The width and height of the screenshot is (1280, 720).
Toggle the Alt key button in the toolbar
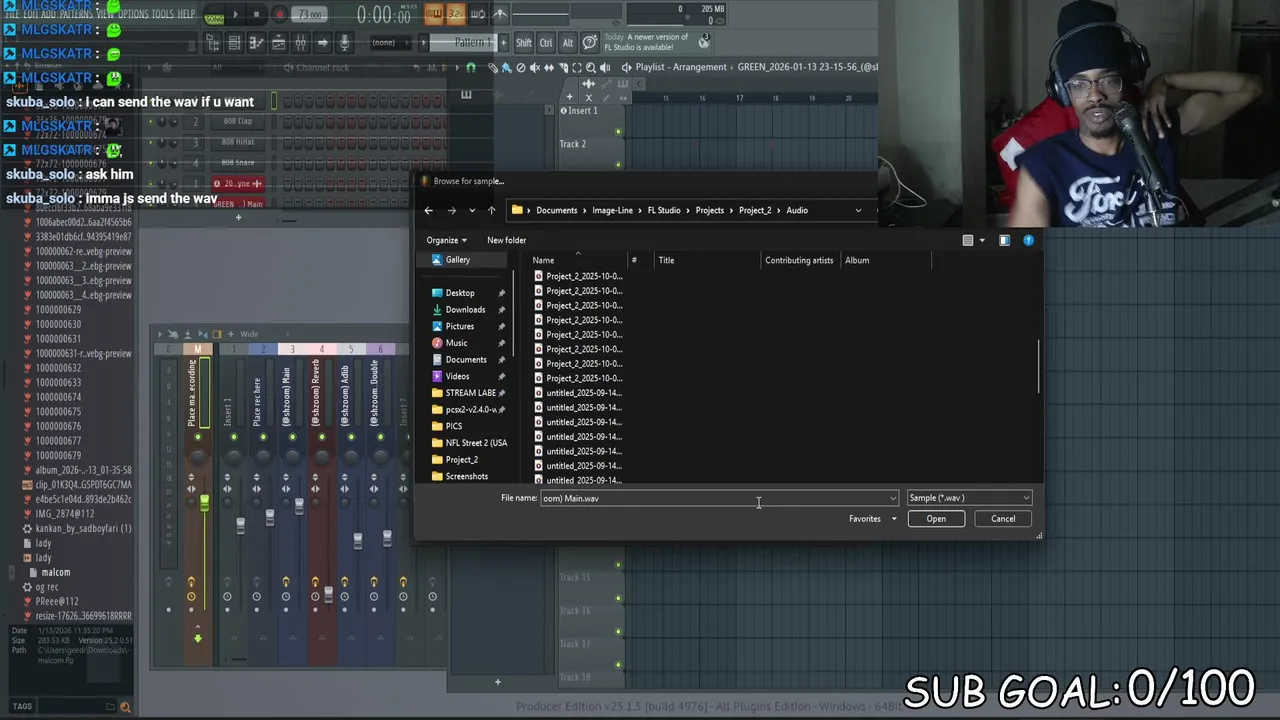568,42
